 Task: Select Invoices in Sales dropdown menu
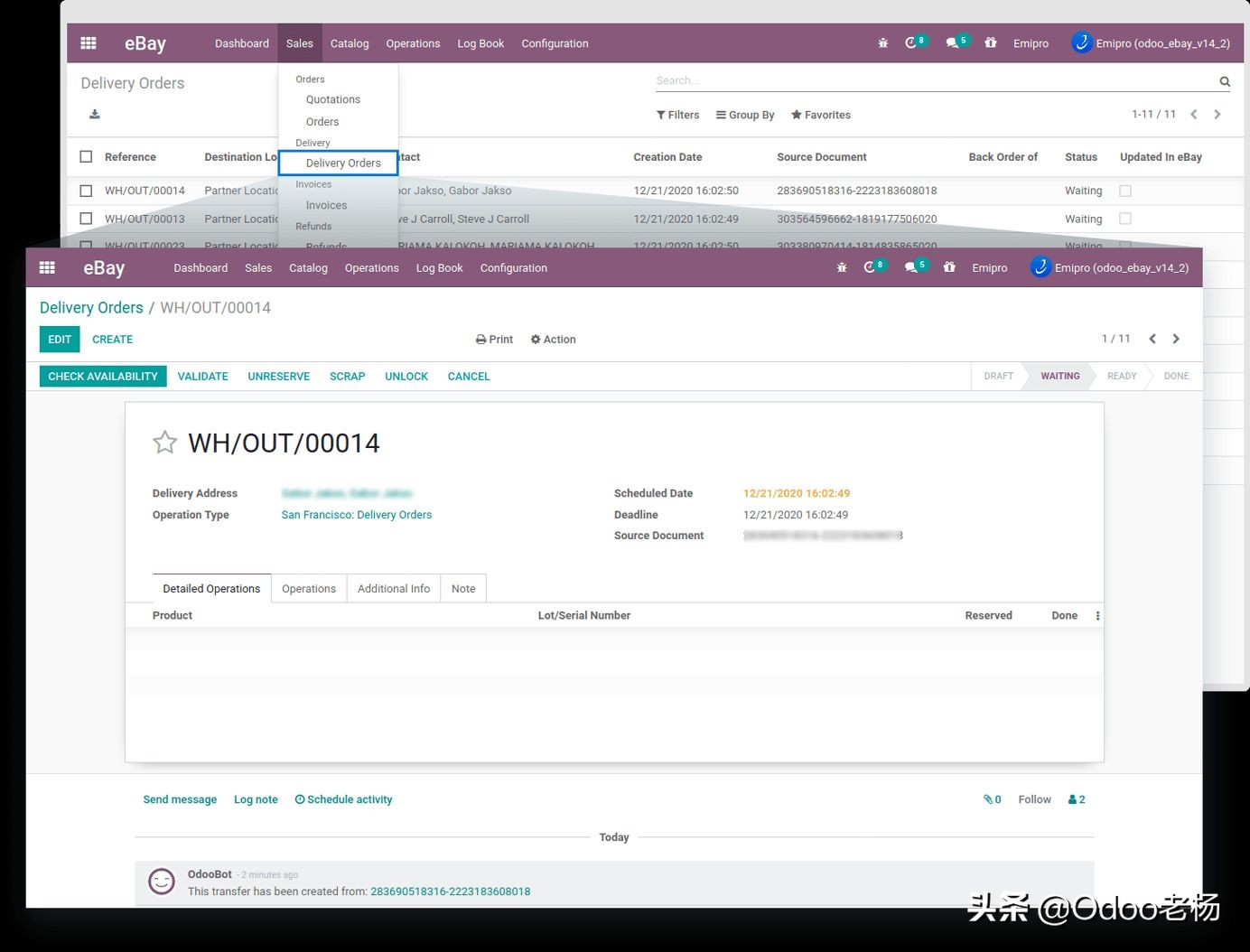coord(326,205)
